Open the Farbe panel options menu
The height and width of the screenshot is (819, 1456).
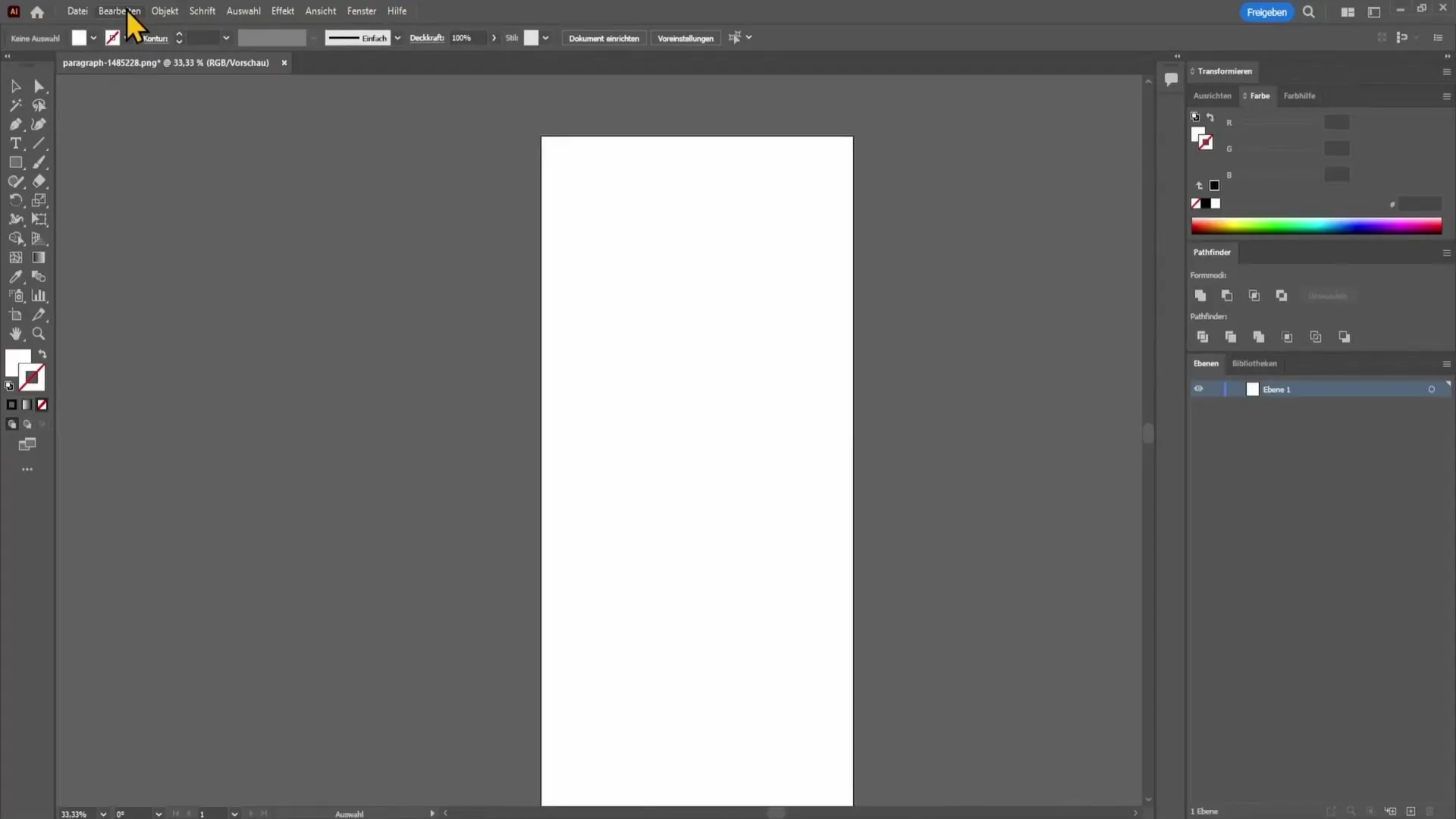click(x=1446, y=96)
